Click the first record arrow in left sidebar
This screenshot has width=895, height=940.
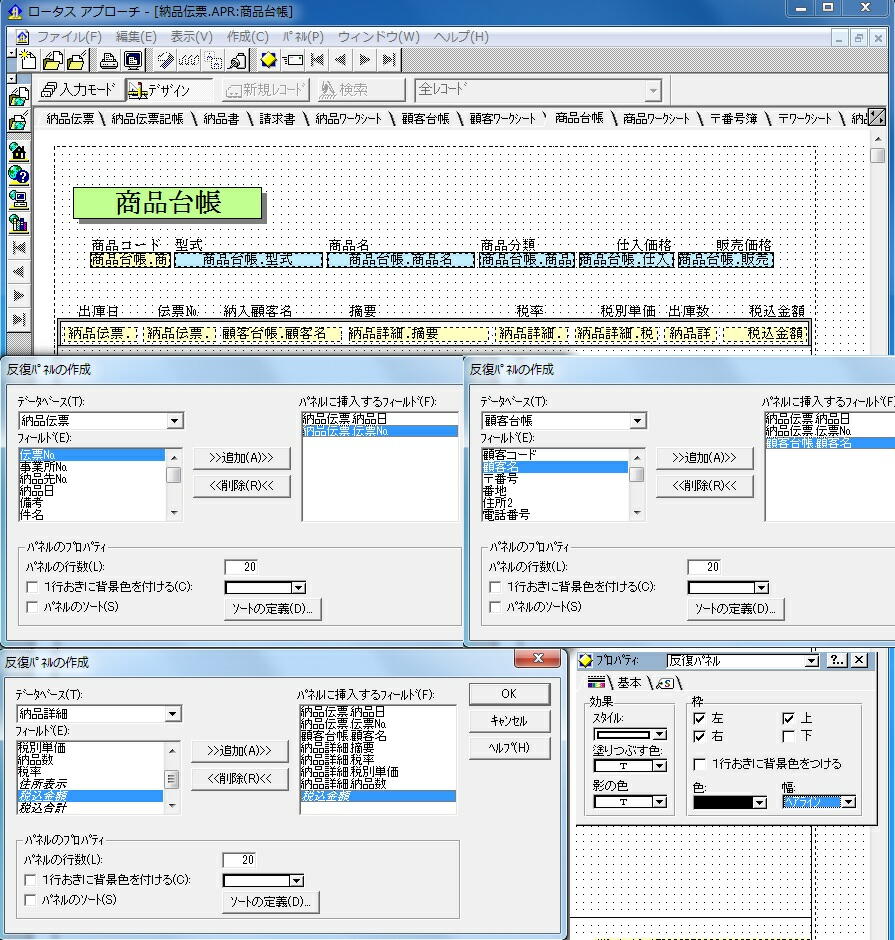point(19,247)
